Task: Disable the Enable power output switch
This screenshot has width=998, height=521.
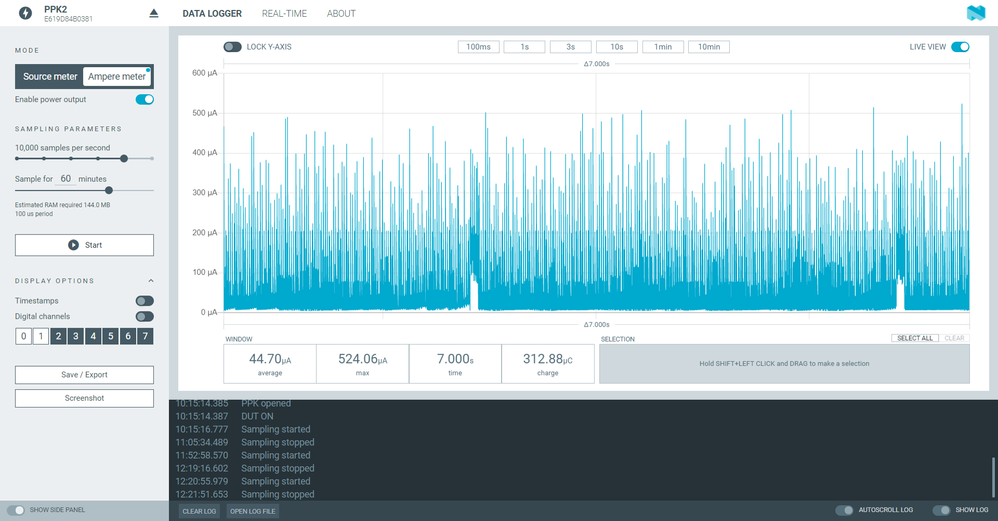Action: tap(144, 99)
